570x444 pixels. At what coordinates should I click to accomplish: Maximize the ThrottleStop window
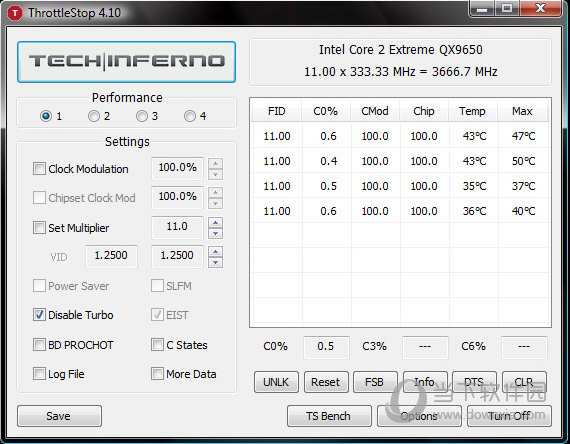click(x=506, y=8)
